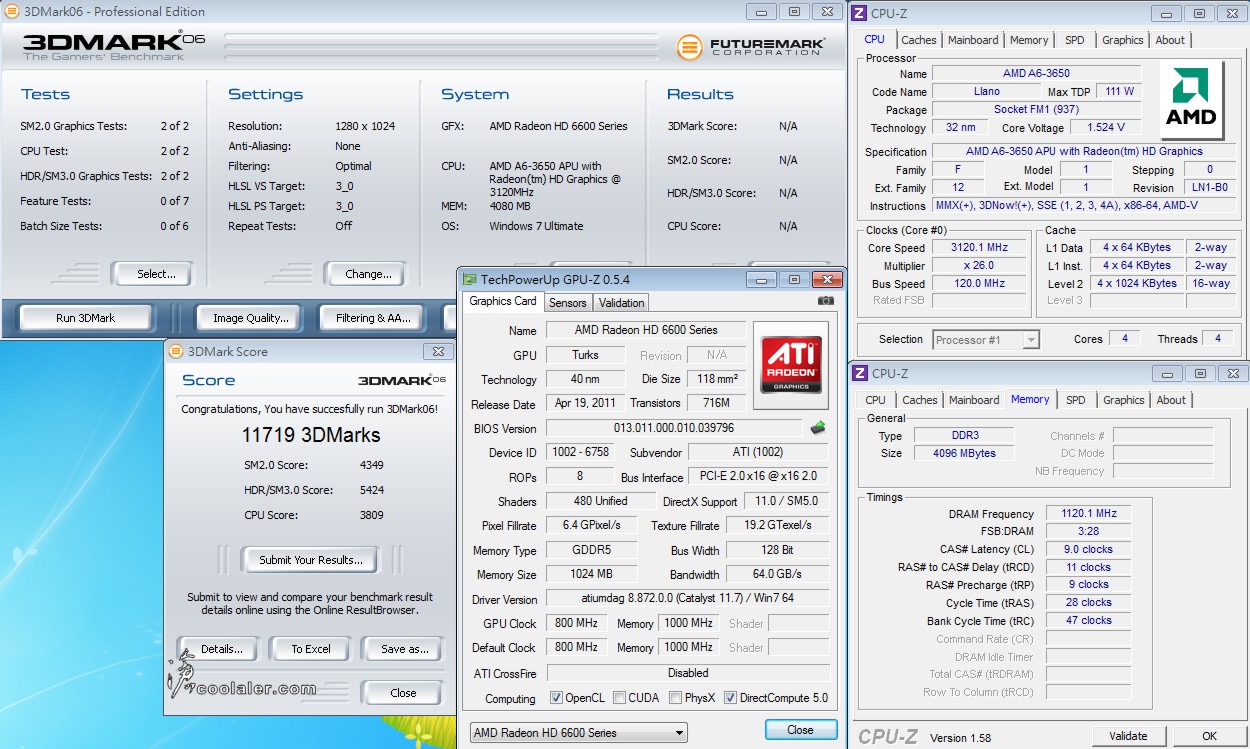1250x749 pixels.
Task: Toggle the DirectCompute 5.0 checkbox
Action: (x=730, y=698)
